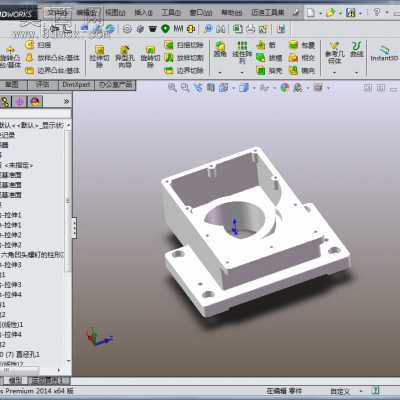Open the 工具 Tools menu
Viewport: 400px width, 400px height.
[171, 13]
